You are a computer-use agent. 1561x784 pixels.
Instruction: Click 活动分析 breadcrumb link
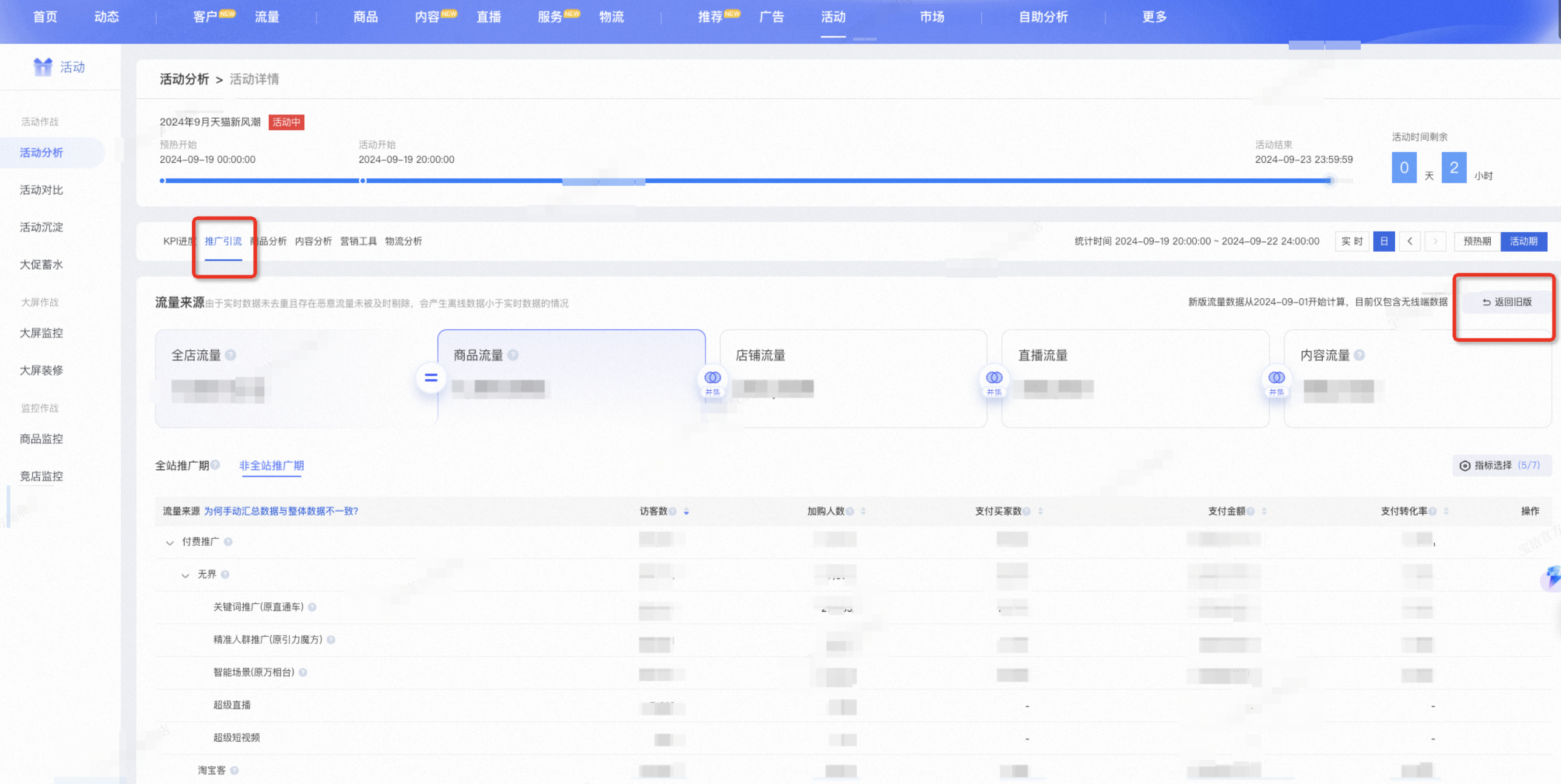[x=184, y=79]
